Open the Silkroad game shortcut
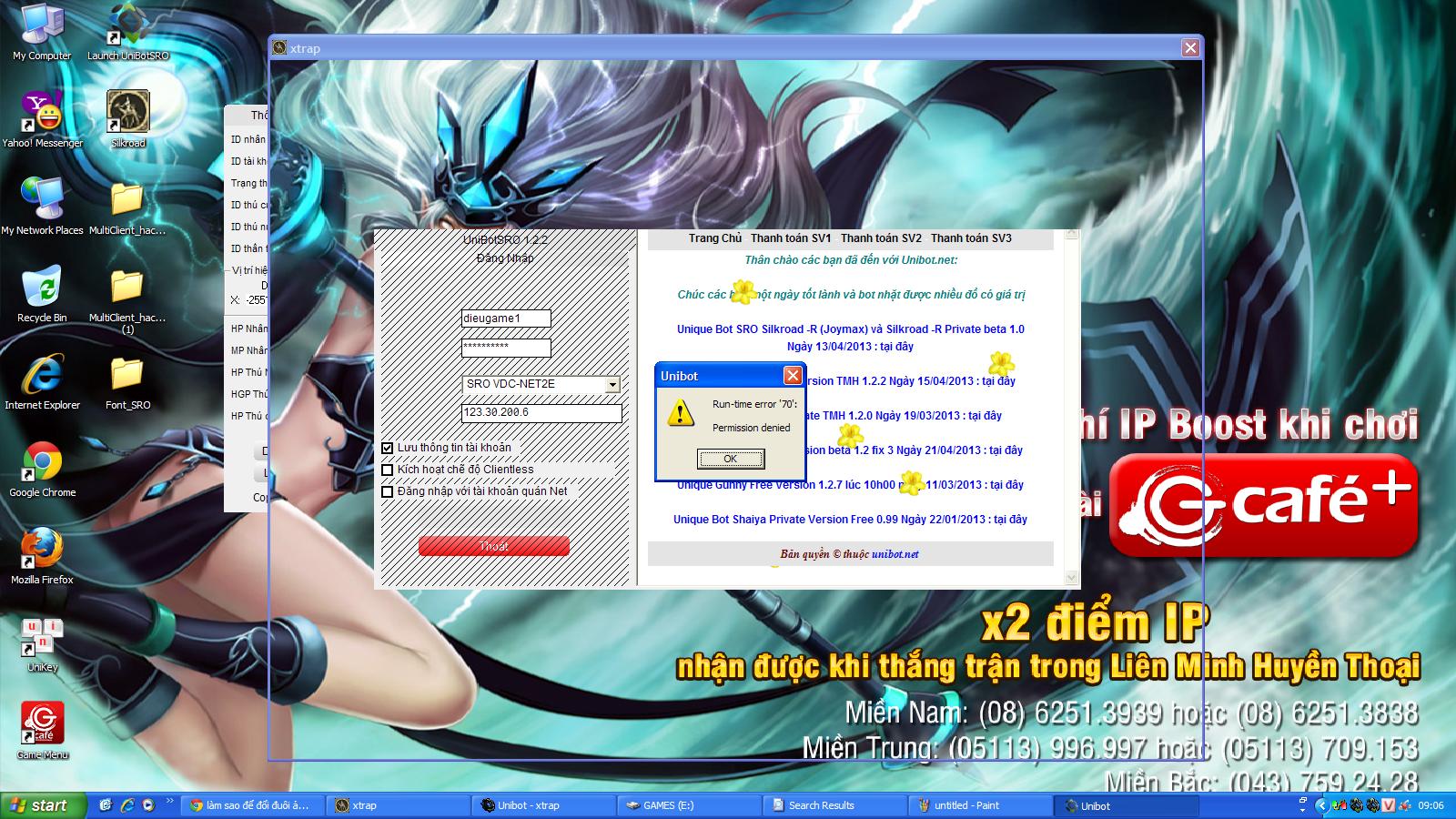The width and height of the screenshot is (1456, 819). click(x=127, y=119)
